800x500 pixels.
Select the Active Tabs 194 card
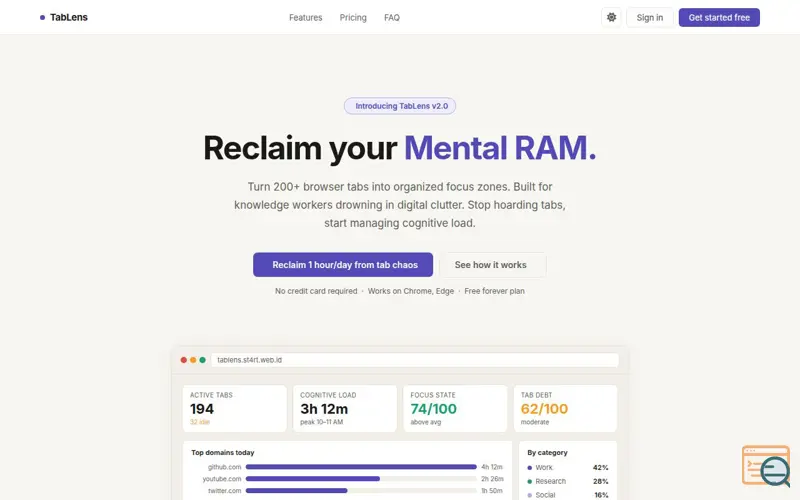pyautogui.click(x=235, y=409)
